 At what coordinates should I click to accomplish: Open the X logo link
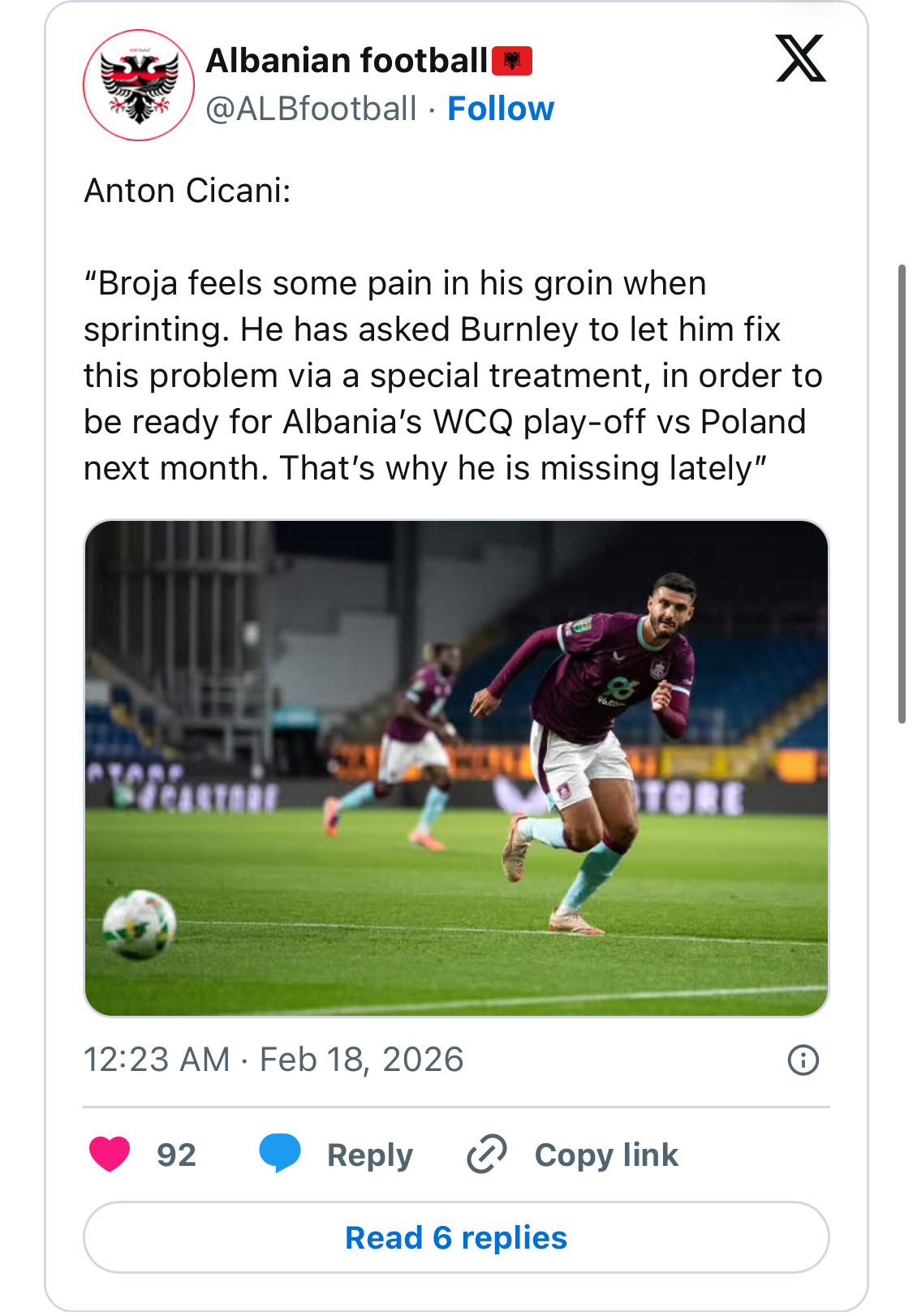tap(800, 58)
